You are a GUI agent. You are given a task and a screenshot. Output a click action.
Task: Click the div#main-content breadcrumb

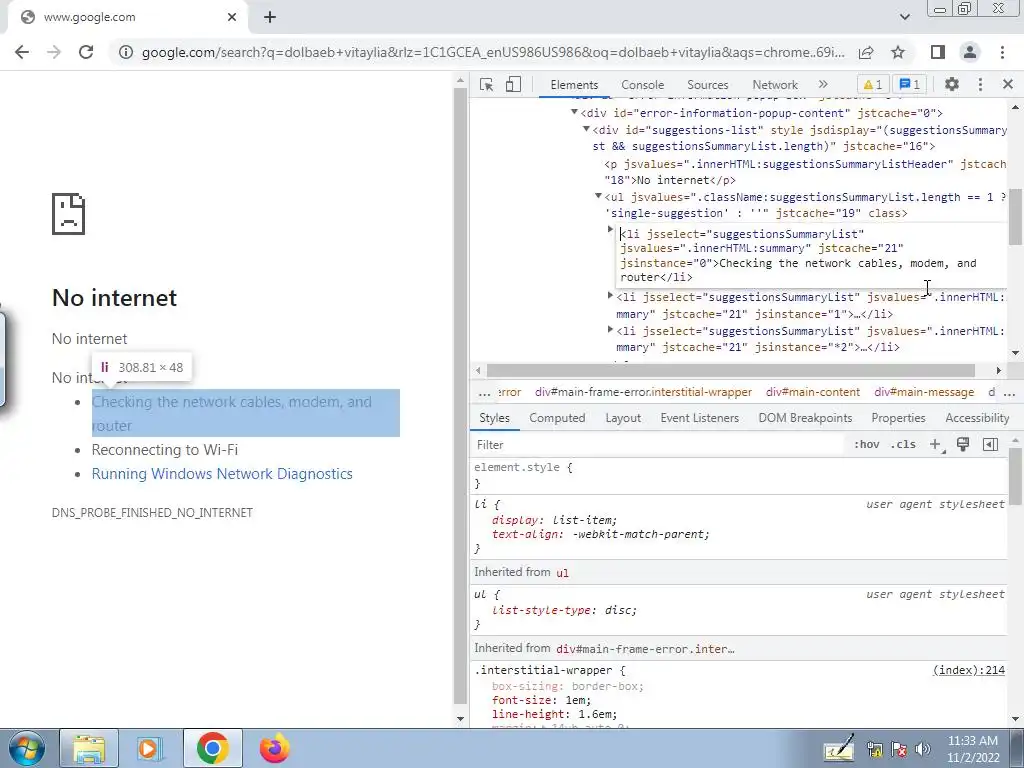coord(812,392)
